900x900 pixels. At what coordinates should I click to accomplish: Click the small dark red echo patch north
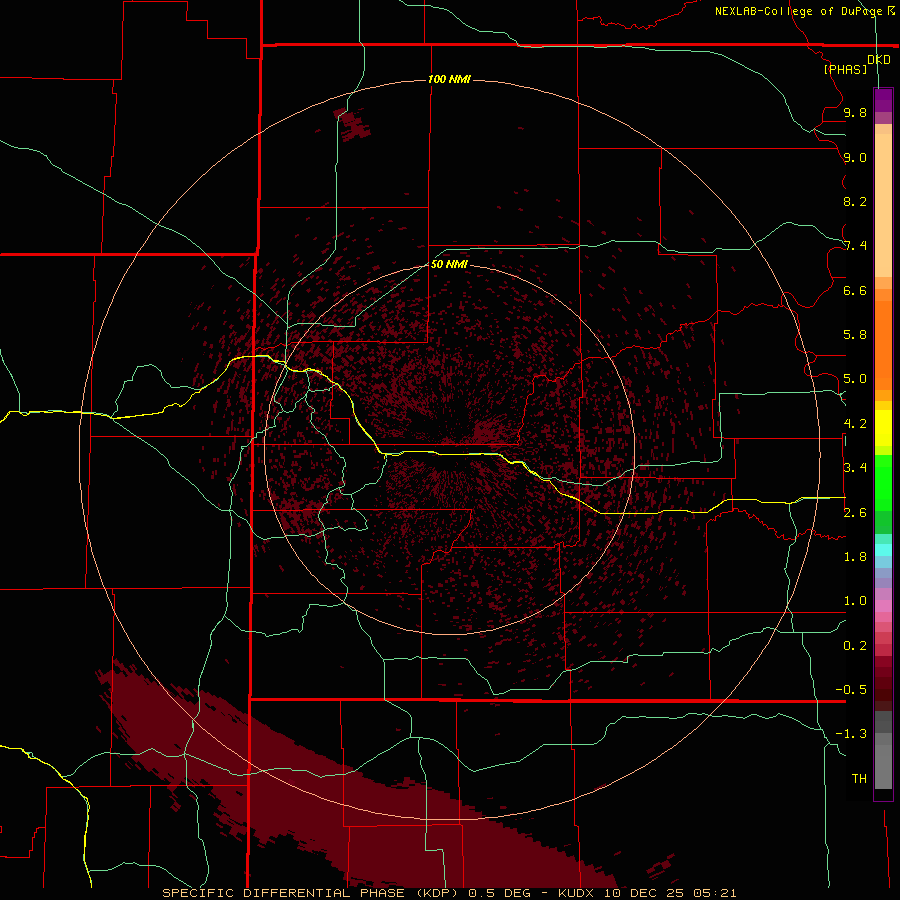point(352,125)
